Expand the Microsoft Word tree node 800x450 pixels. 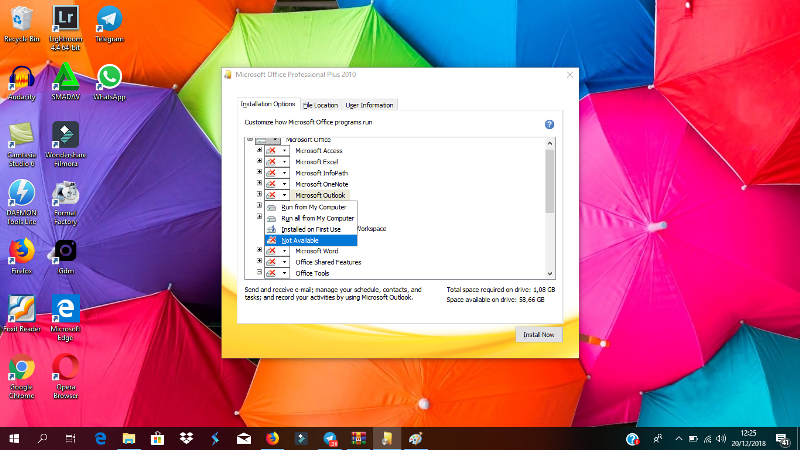tap(259, 250)
